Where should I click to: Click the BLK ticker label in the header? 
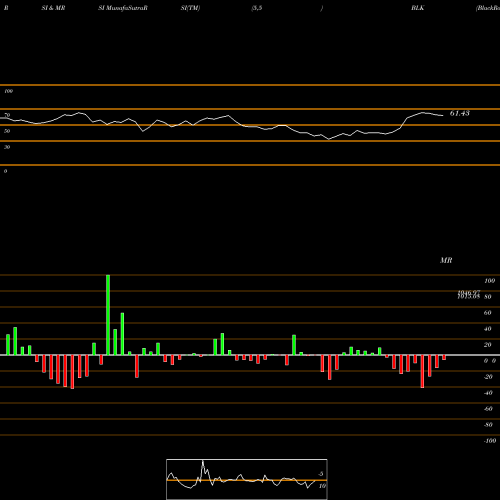[x=418, y=8]
